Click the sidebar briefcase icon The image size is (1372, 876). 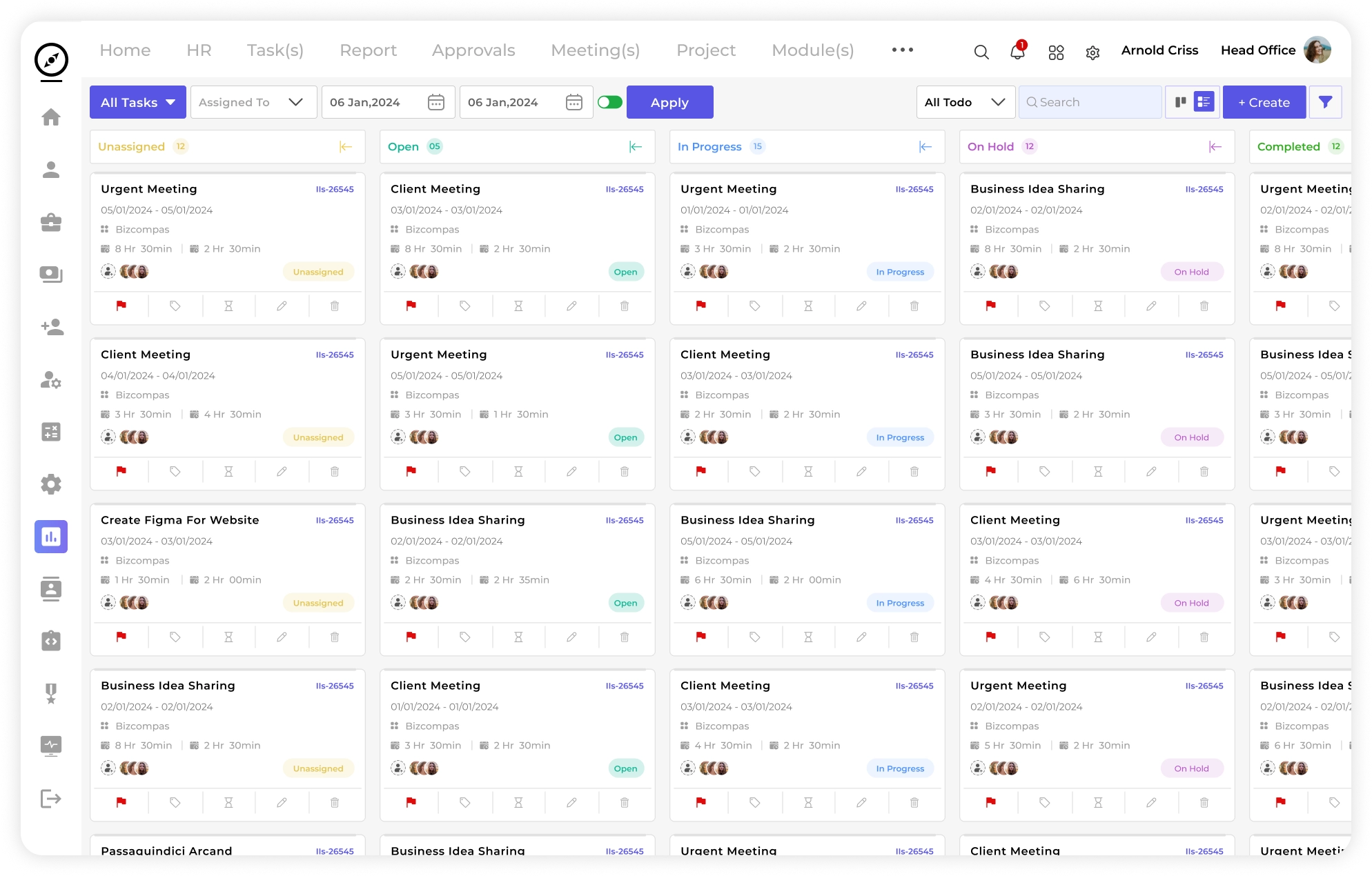51,222
